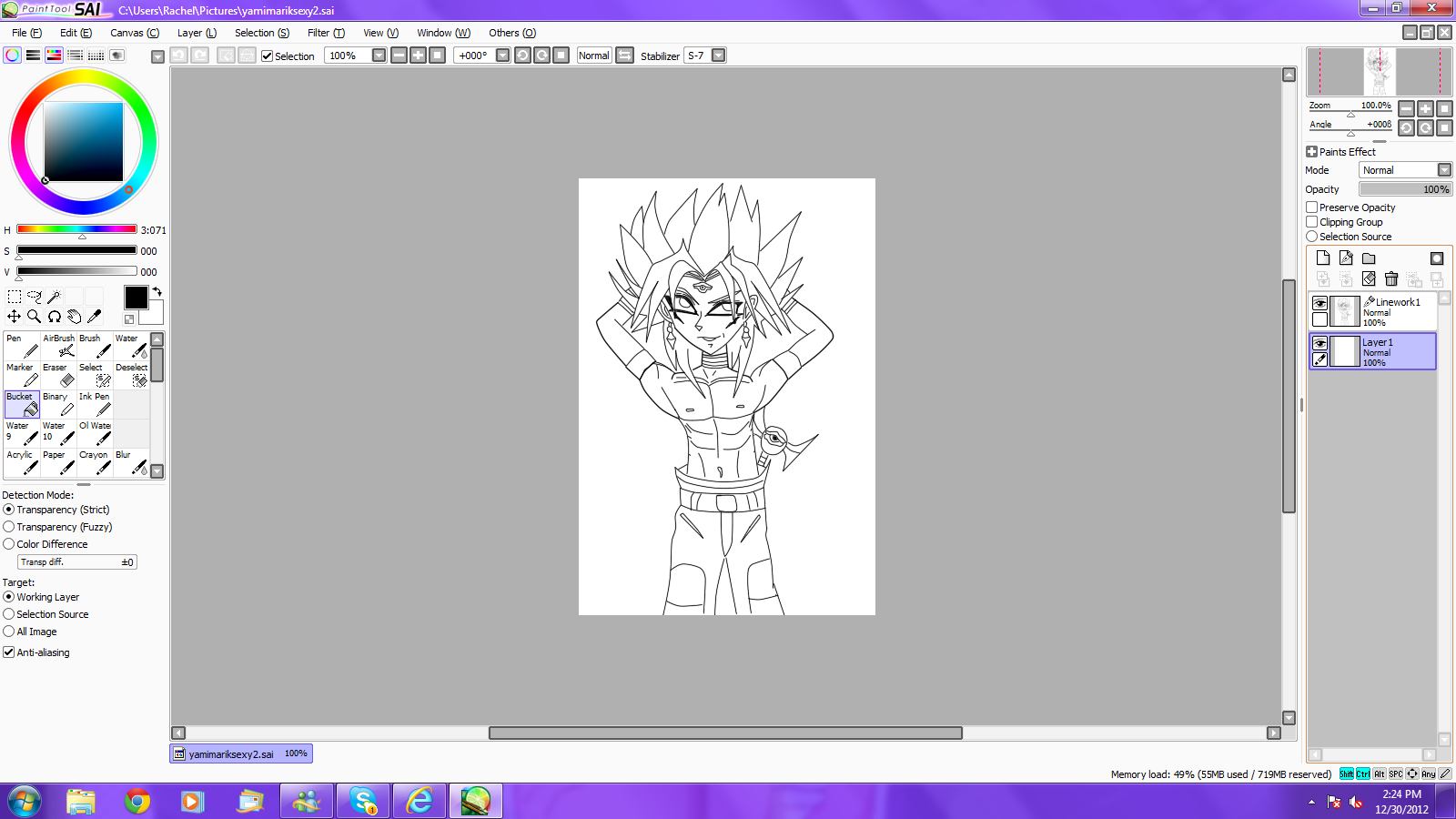Pick the Eraser tool
Screen dimensions: 1456x819
(58, 375)
